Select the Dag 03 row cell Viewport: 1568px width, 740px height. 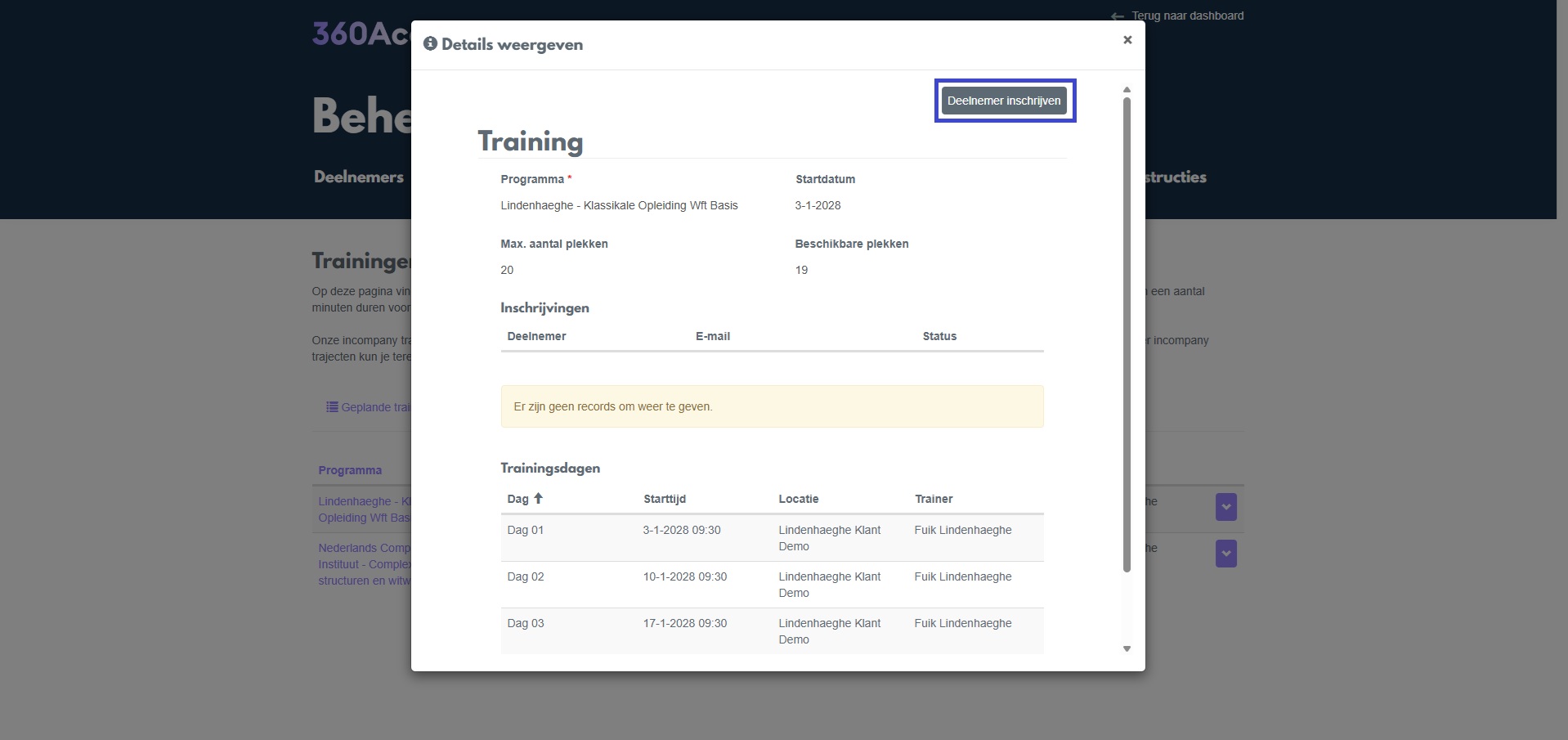click(526, 623)
